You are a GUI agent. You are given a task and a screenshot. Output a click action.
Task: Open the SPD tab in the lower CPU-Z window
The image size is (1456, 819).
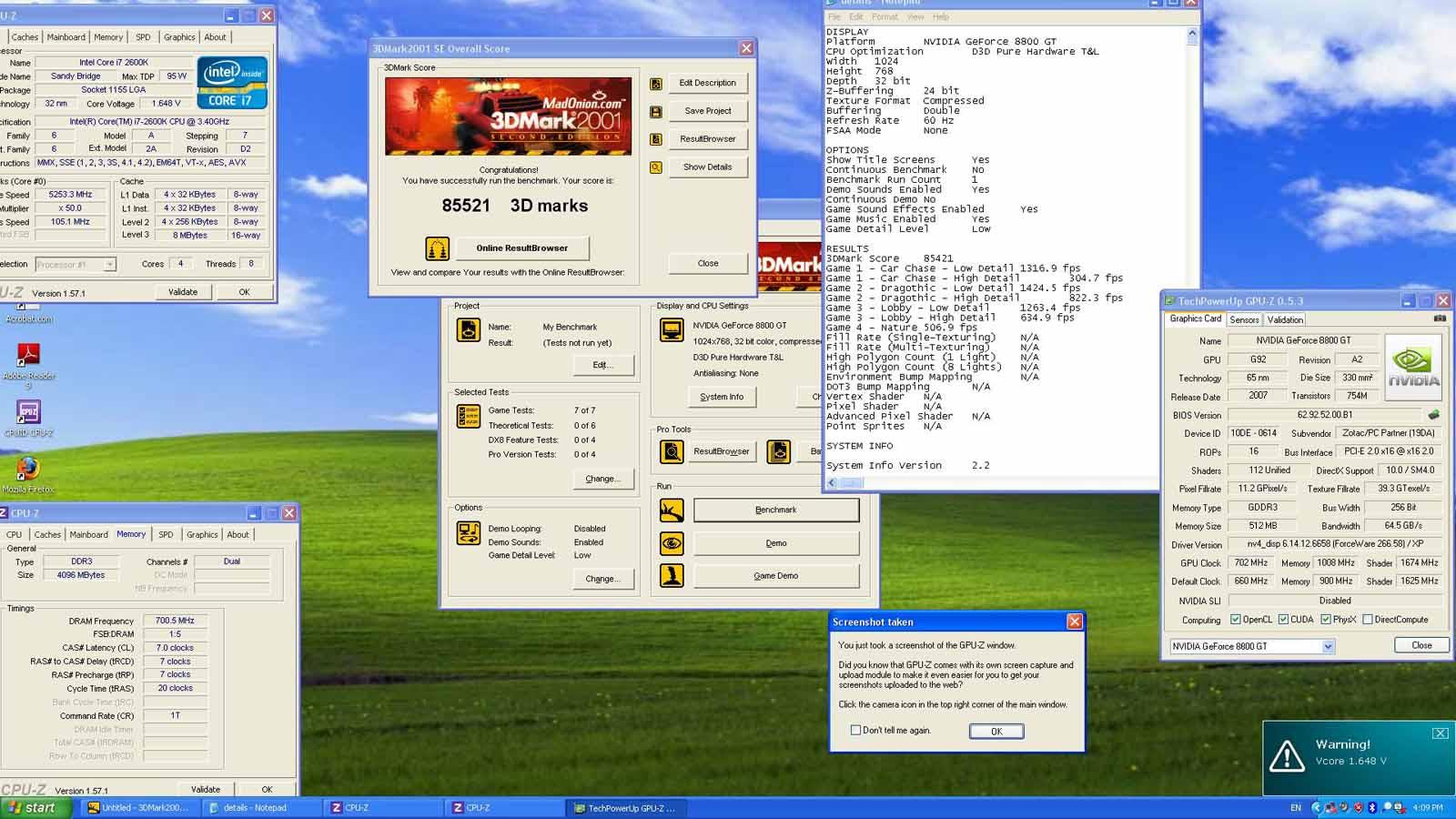point(166,535)
